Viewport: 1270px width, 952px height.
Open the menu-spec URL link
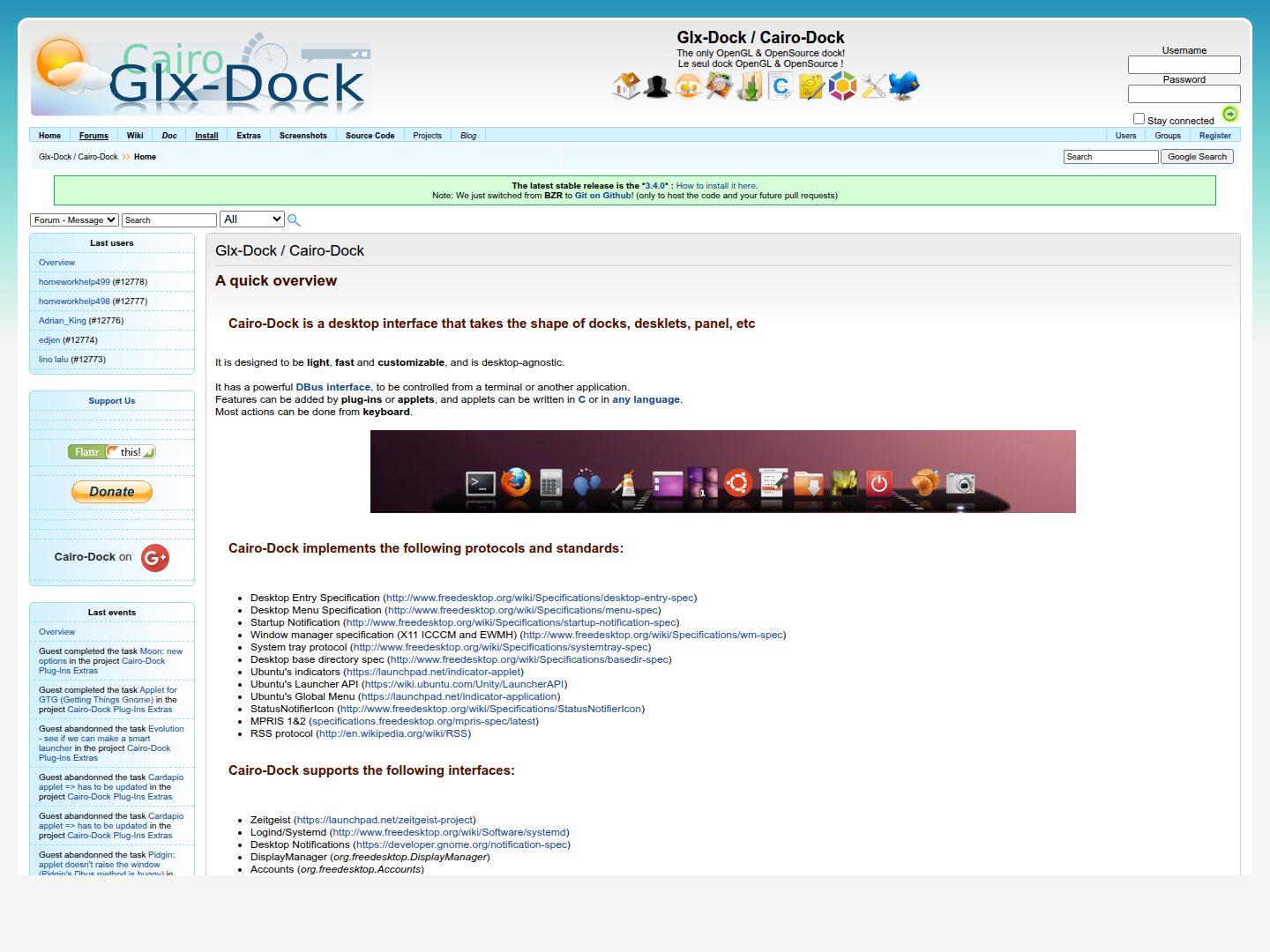pos(523,610)
